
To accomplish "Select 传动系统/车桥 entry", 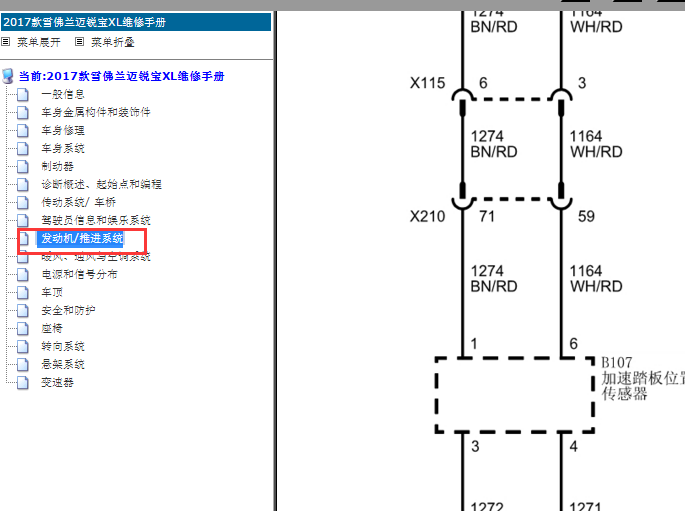I will pyautogui.click(x=79, y=202).
